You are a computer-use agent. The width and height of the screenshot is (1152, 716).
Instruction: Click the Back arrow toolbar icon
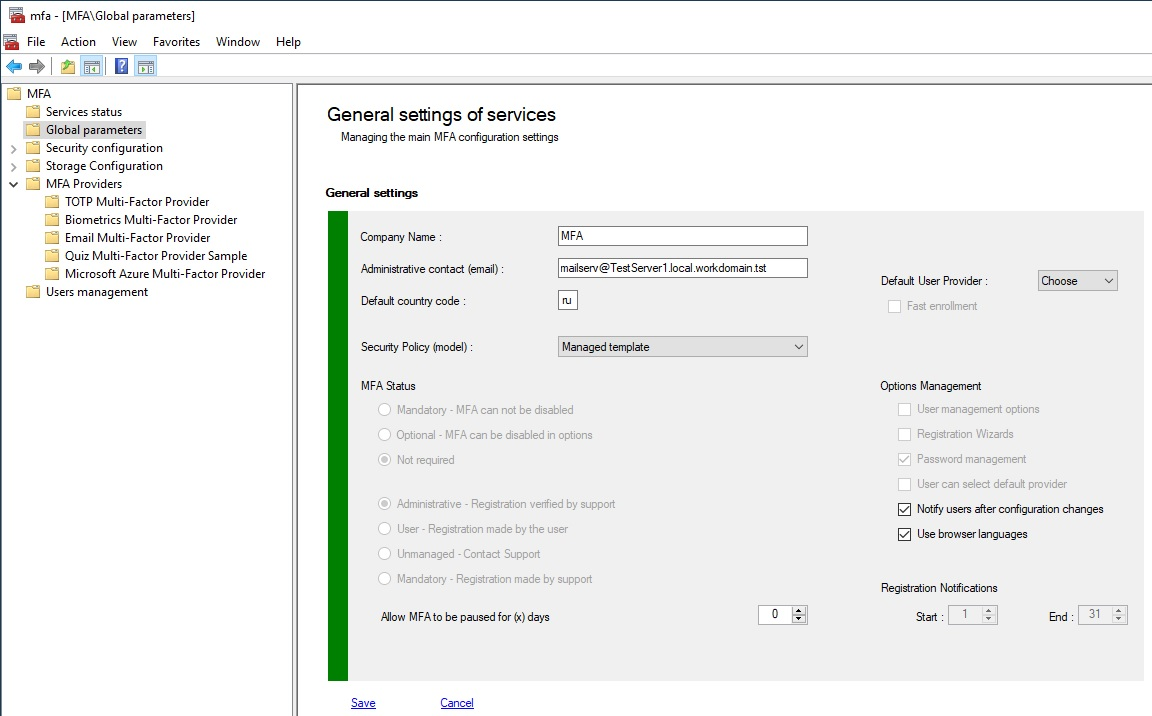click(x=14, y=67)
